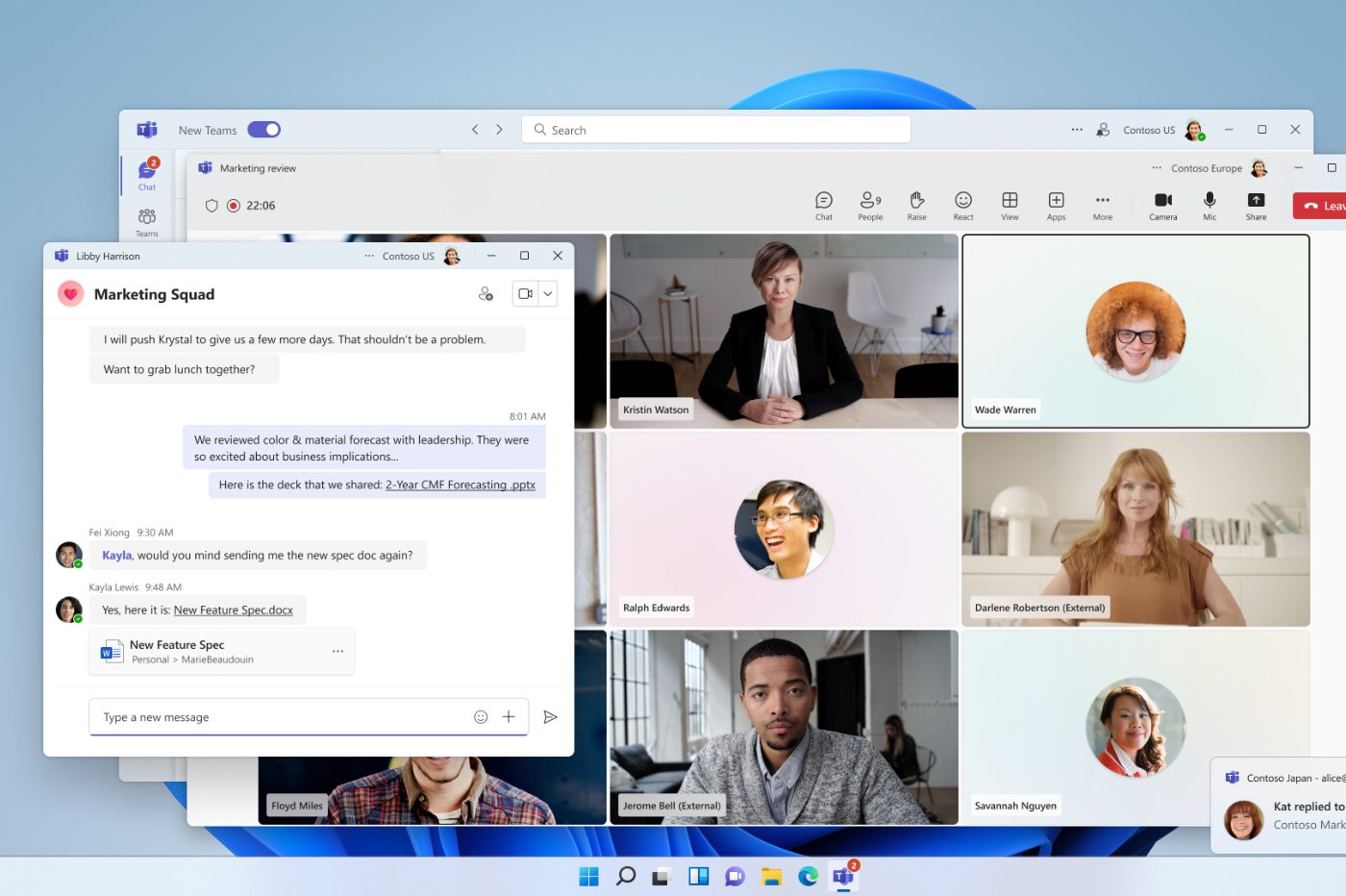Viewport: 1346px width, 896px height.
Task: Click the add people icon in Marketing Squad chat
Action: (486, 294)
